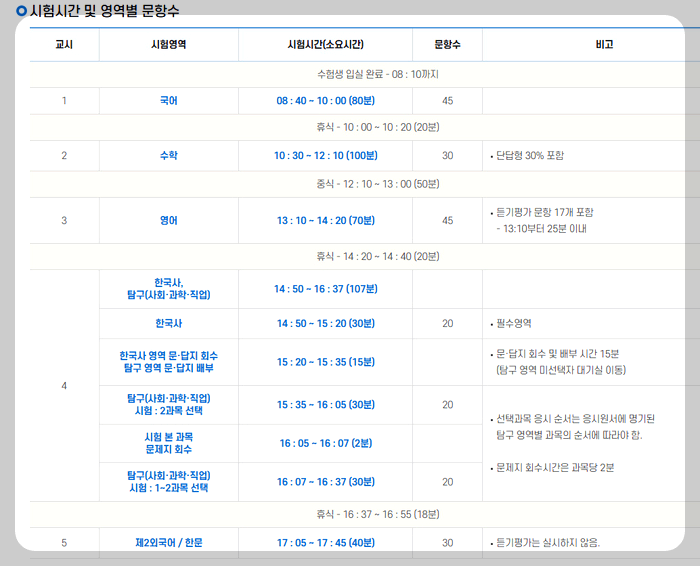Click the '문항수' column header
The image size is (700, 566).
pos(447,45)
